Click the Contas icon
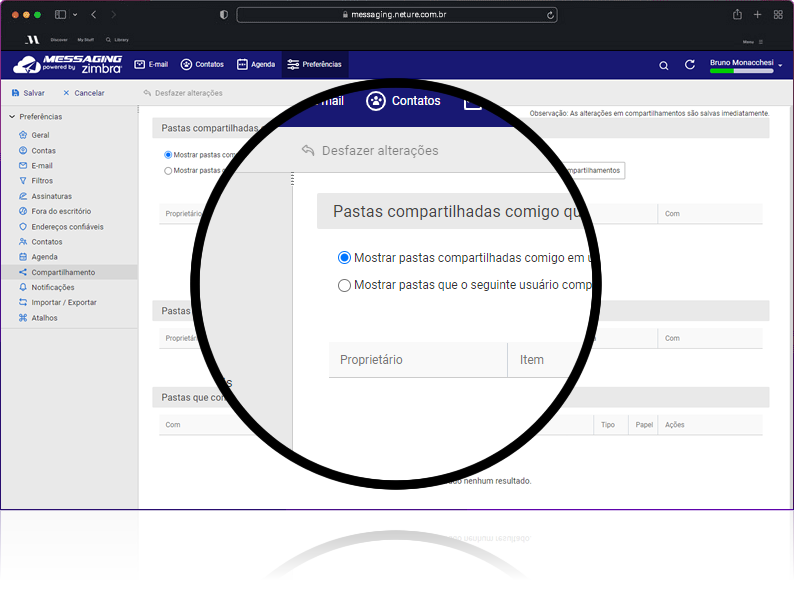The width and height of the screenshot is (794, 594). point(23,150)
